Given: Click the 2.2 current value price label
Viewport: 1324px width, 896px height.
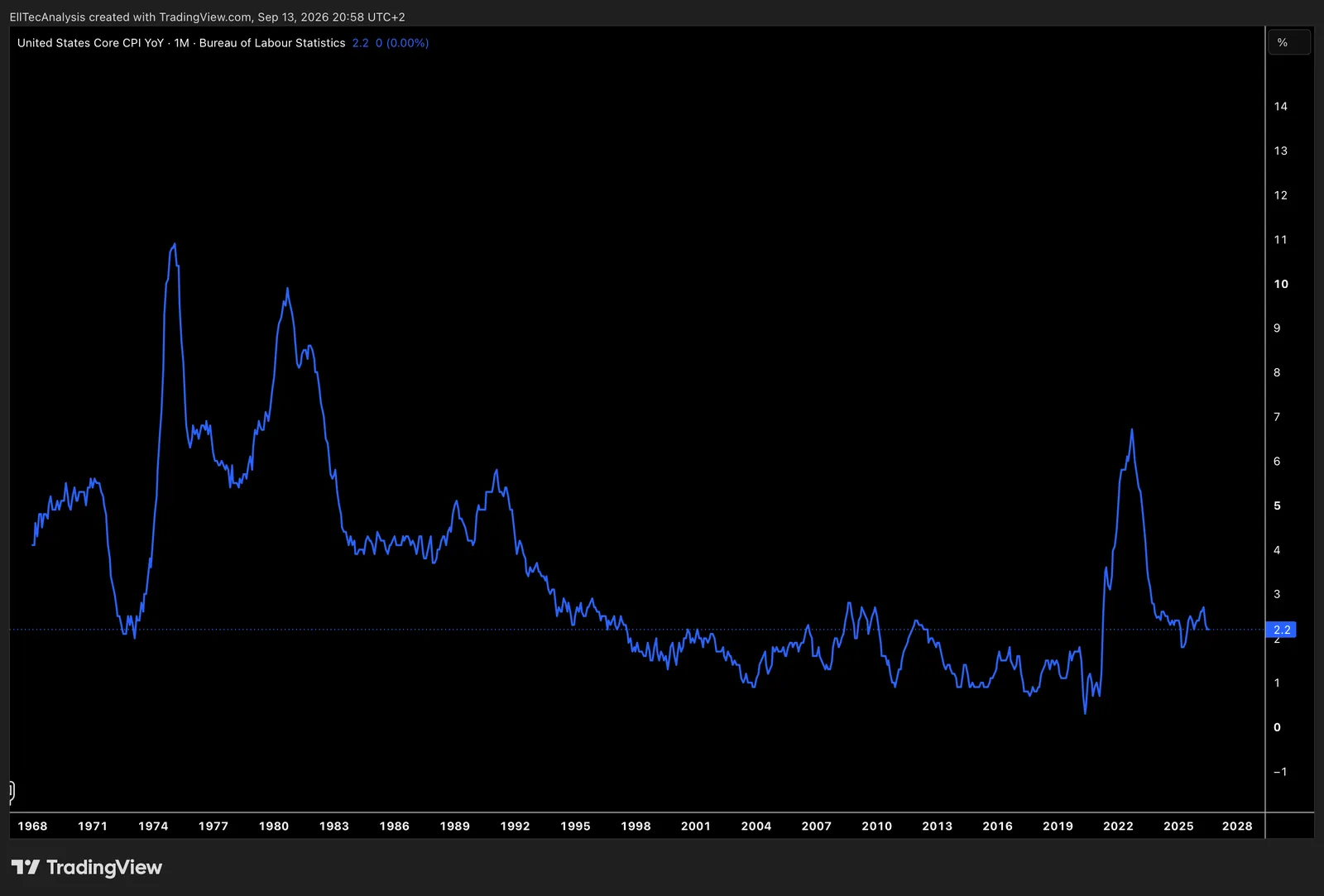Looking at the screenshot, I should pos(1282,630).
